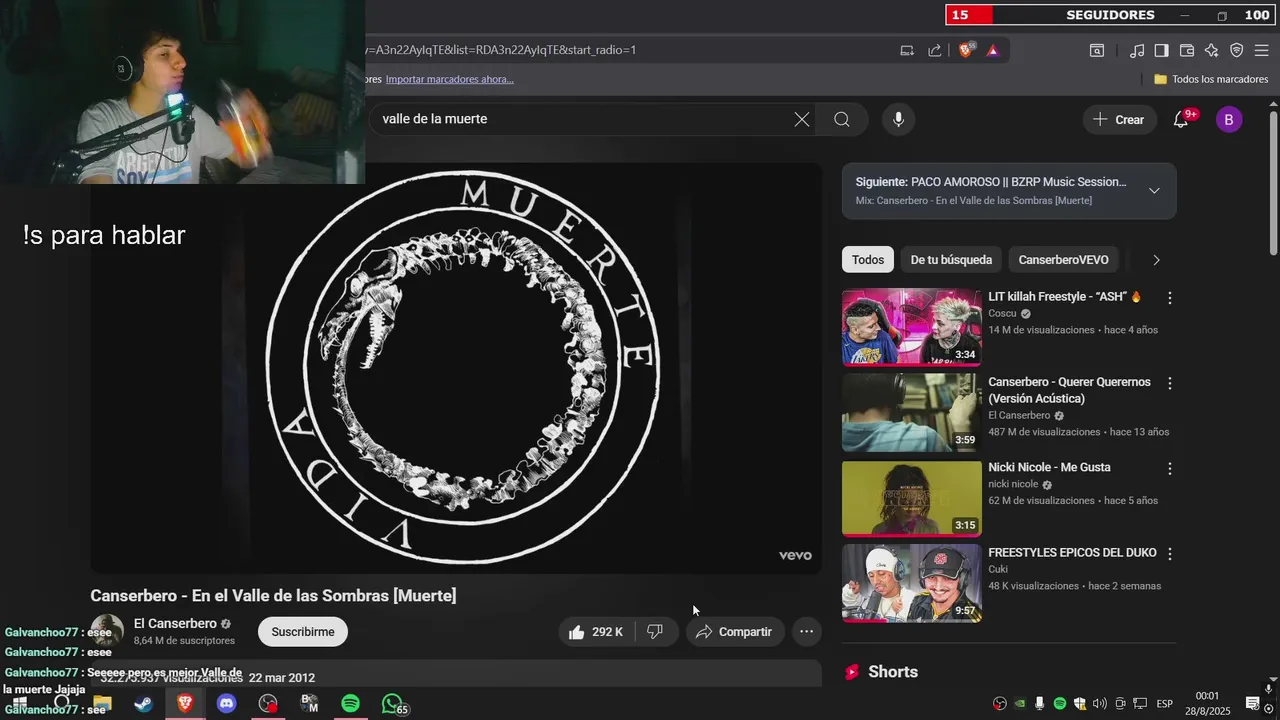Open Steam from the taskbar
1280x720 pixels.
[x=143, y=704]
